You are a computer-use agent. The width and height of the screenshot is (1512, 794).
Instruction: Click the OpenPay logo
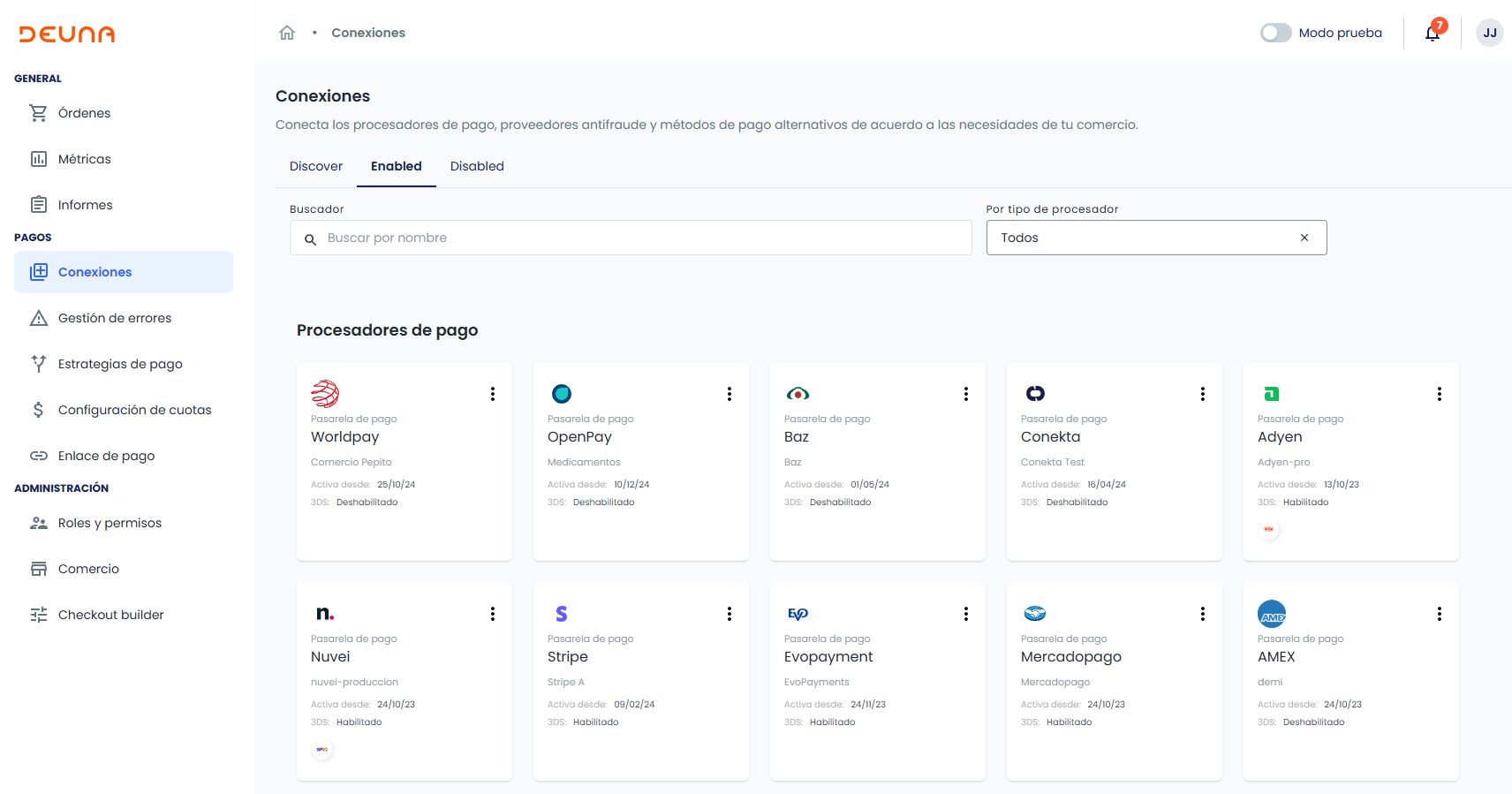(562, 394)
